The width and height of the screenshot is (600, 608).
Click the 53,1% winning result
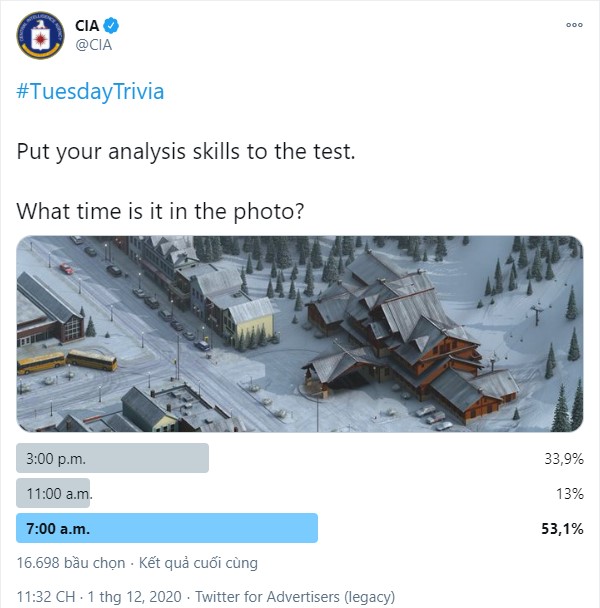(563, 529)
